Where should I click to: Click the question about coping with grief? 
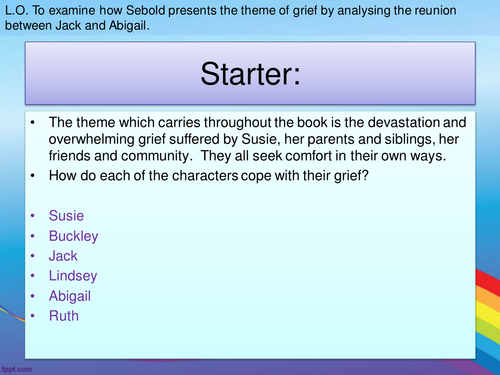pos(209,176)
